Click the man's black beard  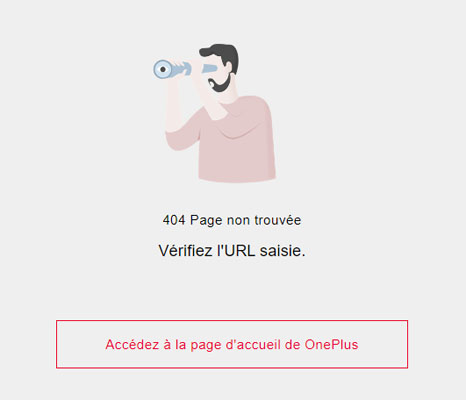click(220, 83)
